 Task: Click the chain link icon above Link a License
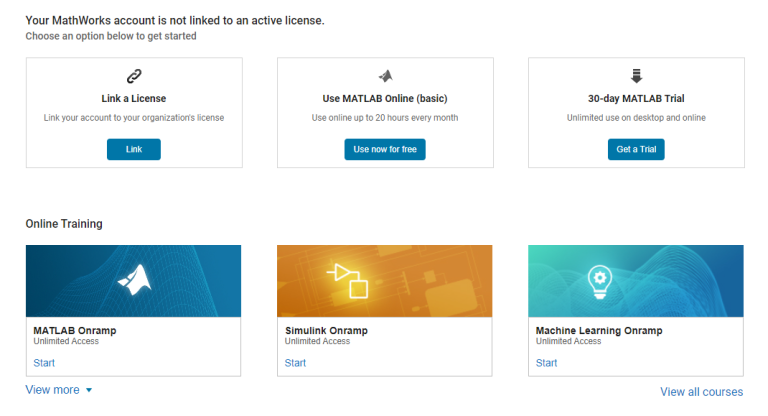pyautogui.click(x=134, y=76)
